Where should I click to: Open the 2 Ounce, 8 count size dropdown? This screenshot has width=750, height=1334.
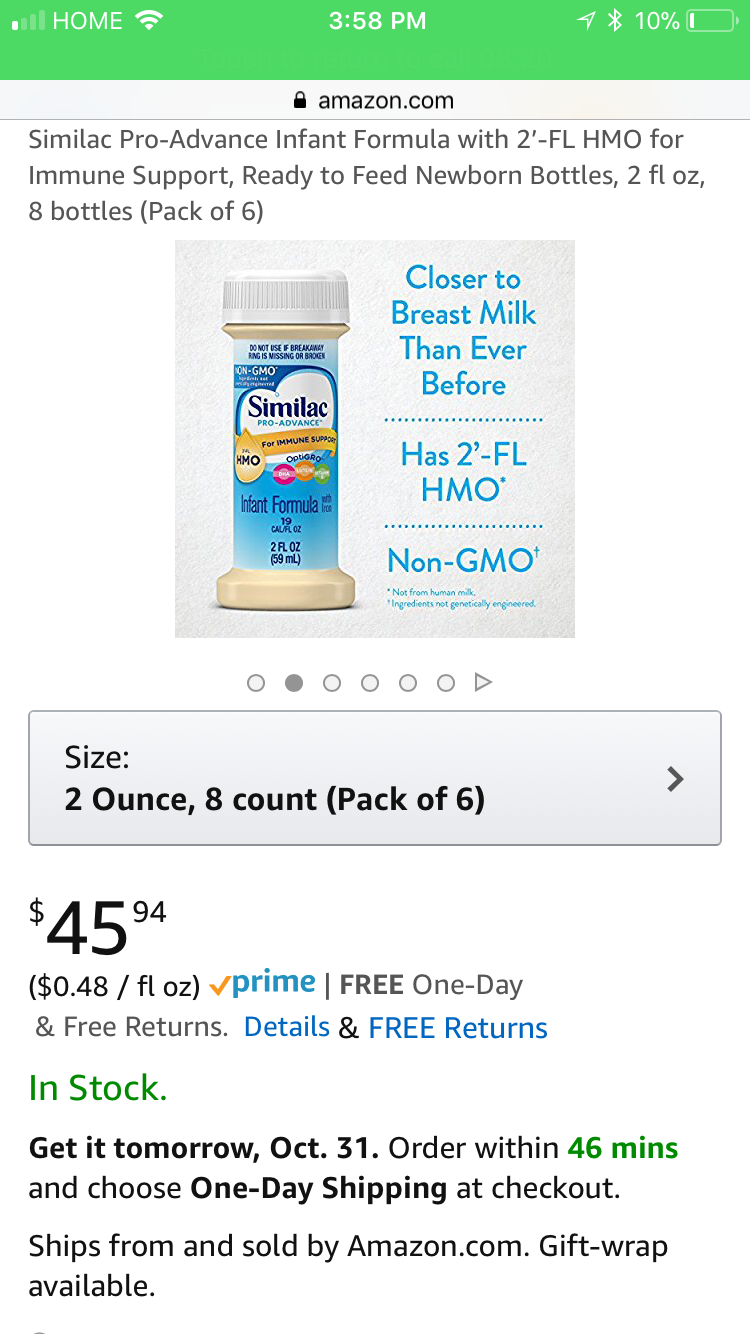375,778
